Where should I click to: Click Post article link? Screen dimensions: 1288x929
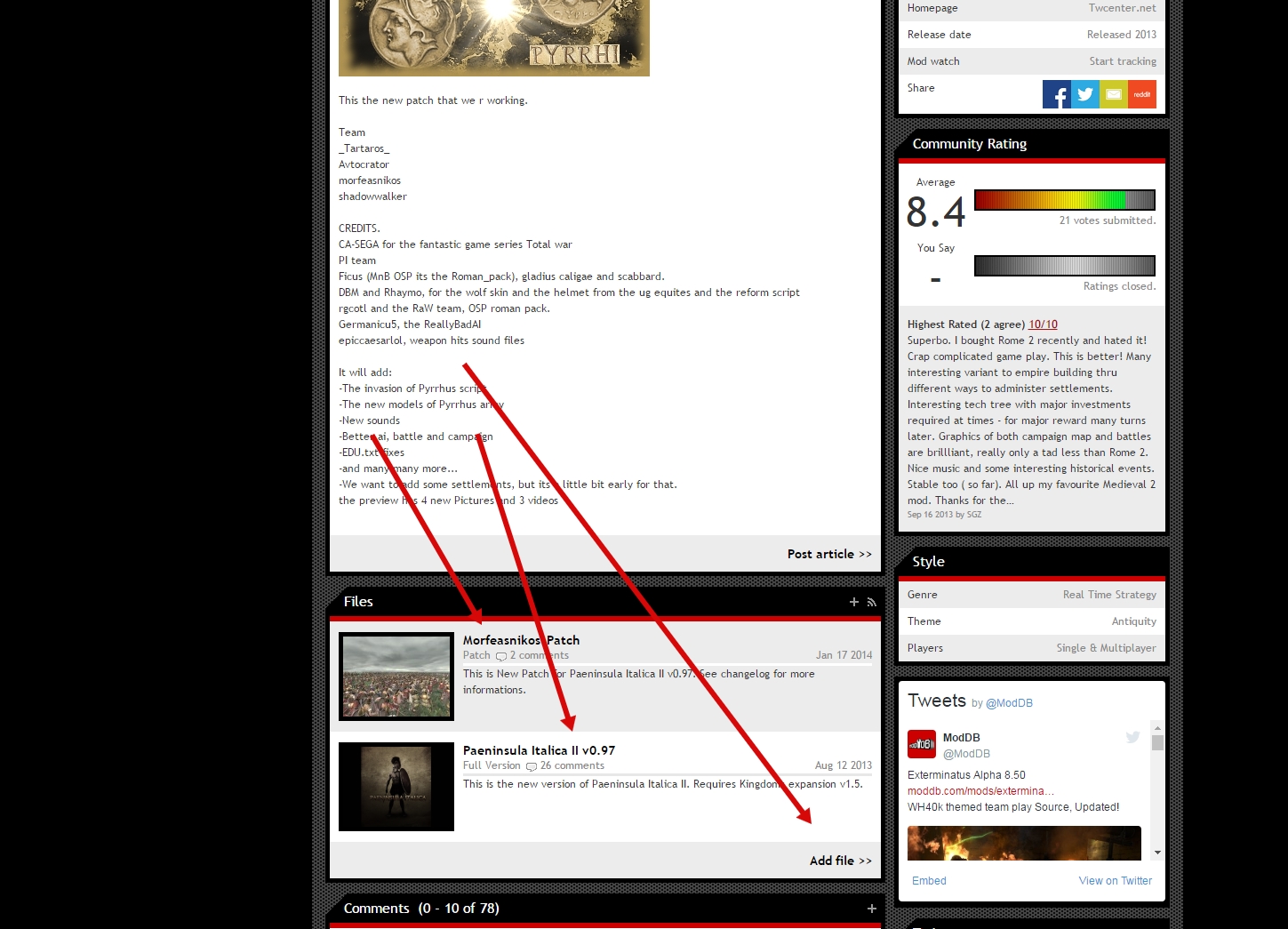click(828, 554)
